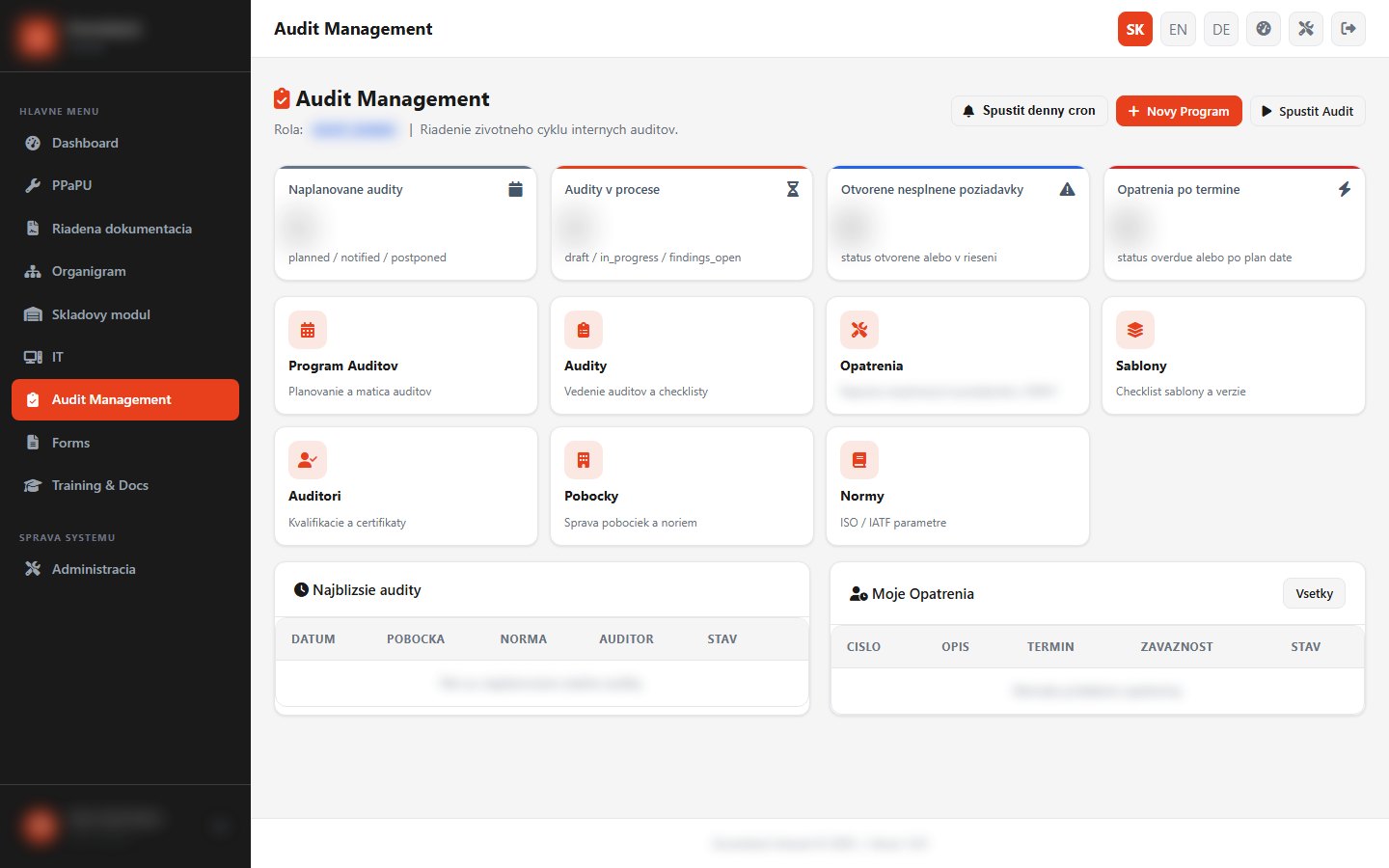This screenshot has width=1389, height=868.
Task: Open Training & Docs
Action: 125,485
